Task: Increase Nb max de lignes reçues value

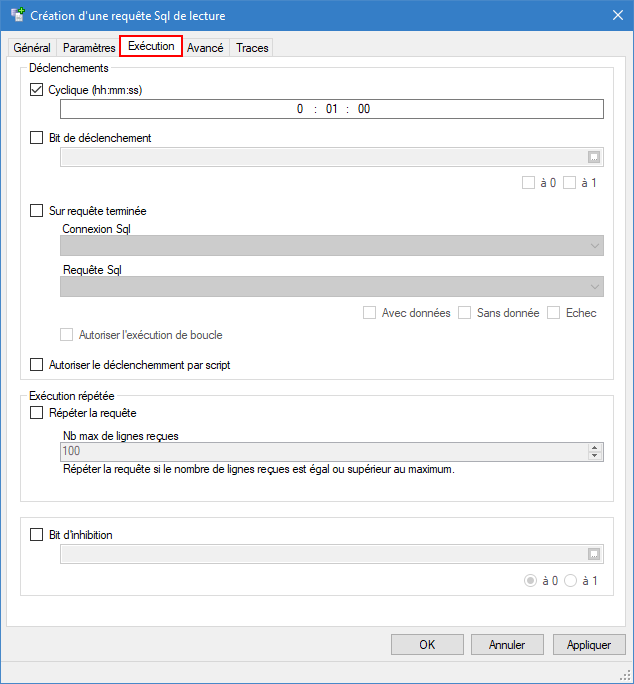Action: tap(594, 447)
